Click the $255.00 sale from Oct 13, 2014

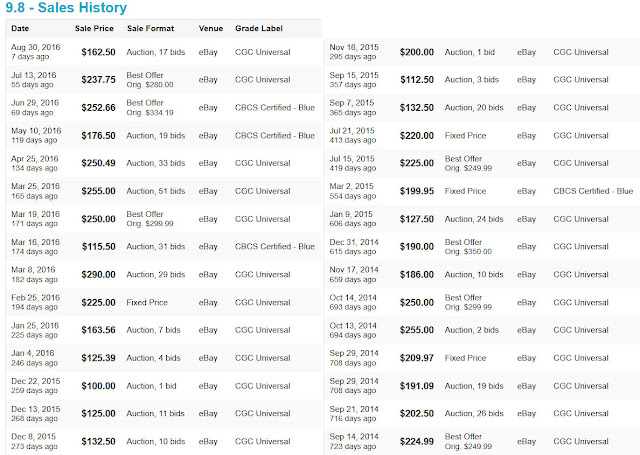pyautogui.click(x=417, y=330)
